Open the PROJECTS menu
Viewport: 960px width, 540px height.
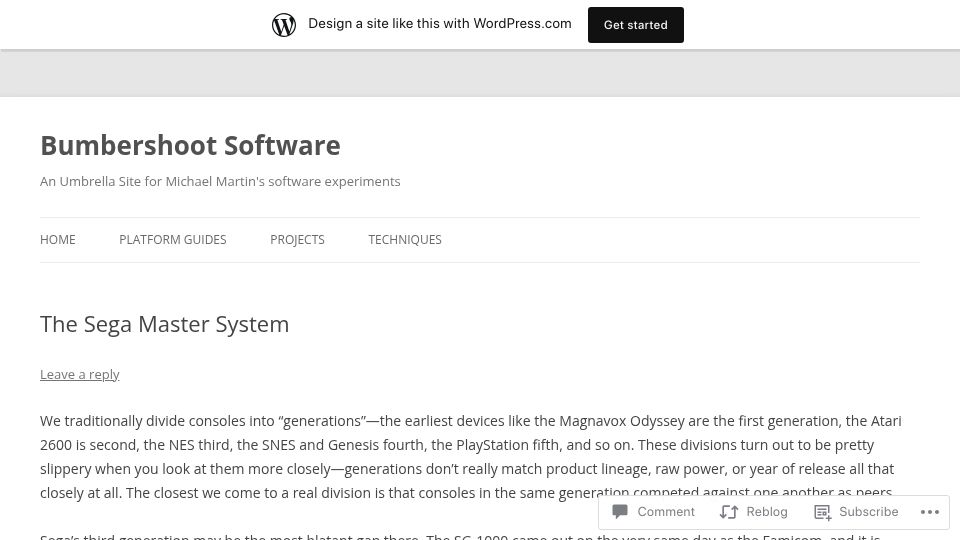[x=297, y=239]
